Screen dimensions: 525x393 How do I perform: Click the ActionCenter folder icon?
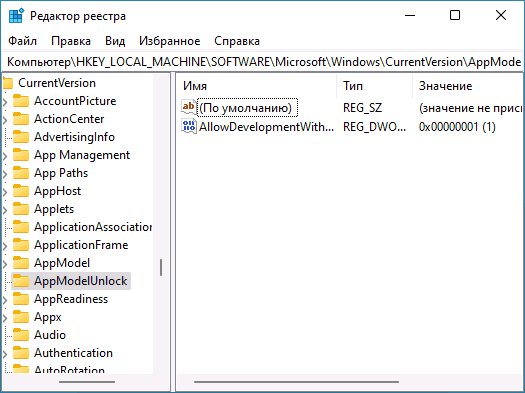21,119
